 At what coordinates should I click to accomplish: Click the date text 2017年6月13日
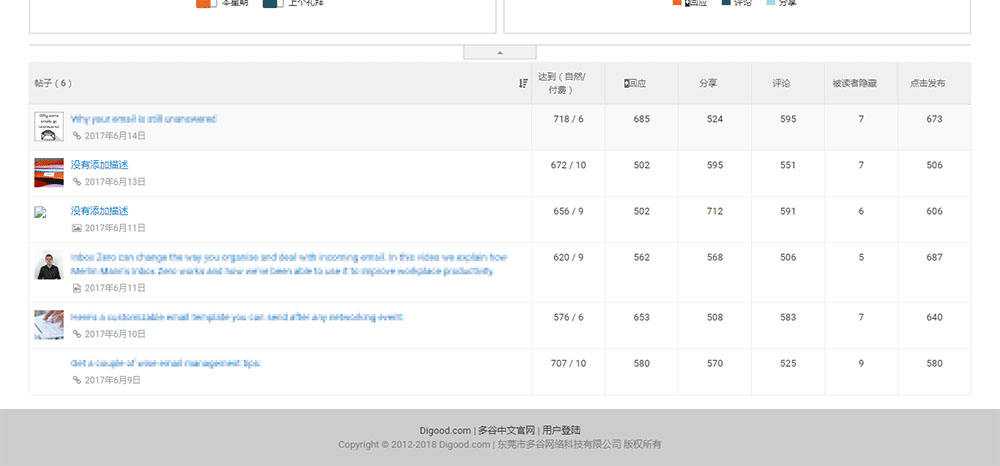[115, 182]
